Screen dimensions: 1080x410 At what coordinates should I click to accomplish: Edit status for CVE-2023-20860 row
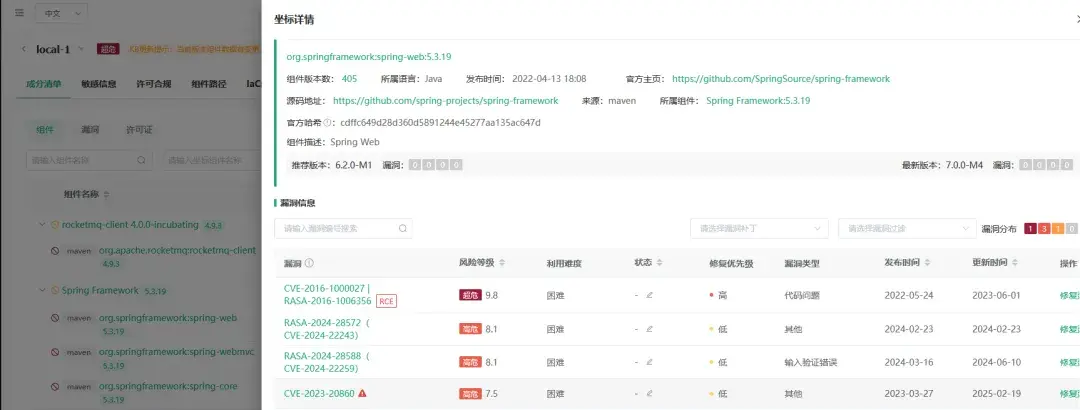pyautogui.click(x=650, y=394)
